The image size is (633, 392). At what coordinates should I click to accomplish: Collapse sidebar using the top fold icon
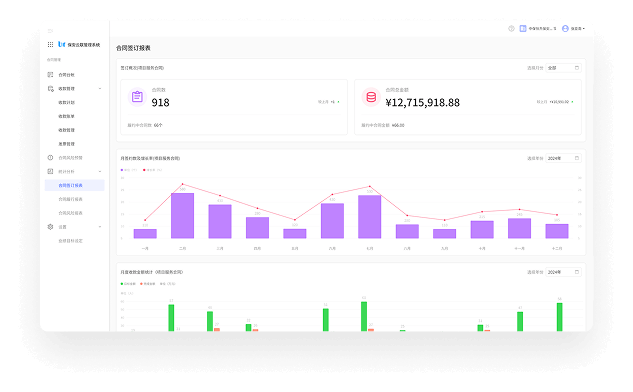click(50, 31)
